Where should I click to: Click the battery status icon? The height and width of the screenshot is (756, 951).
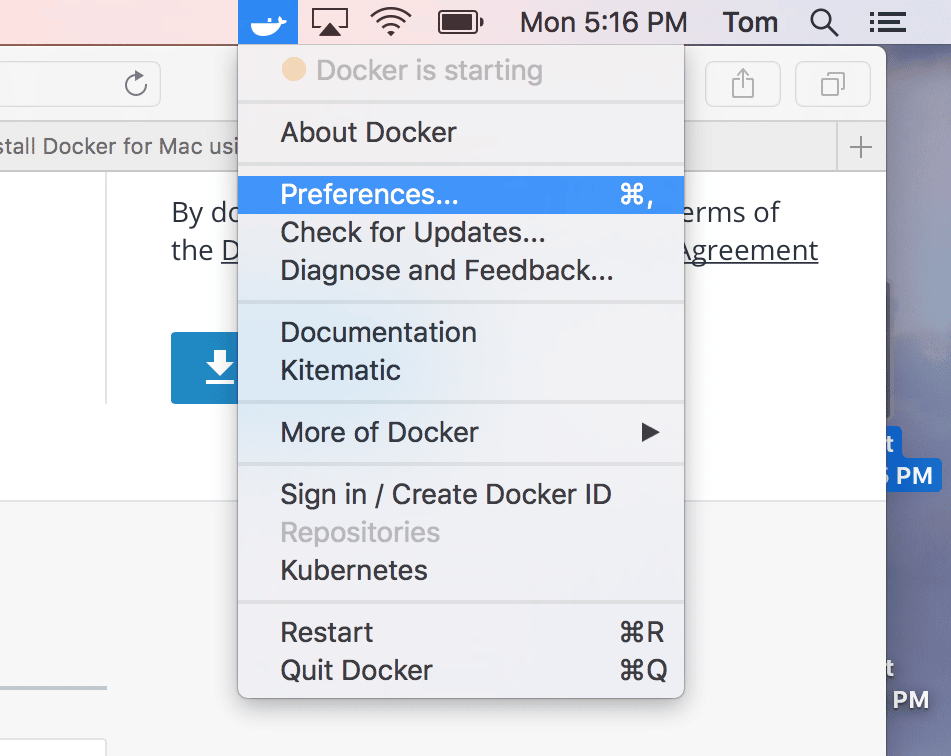click(460, 22)
